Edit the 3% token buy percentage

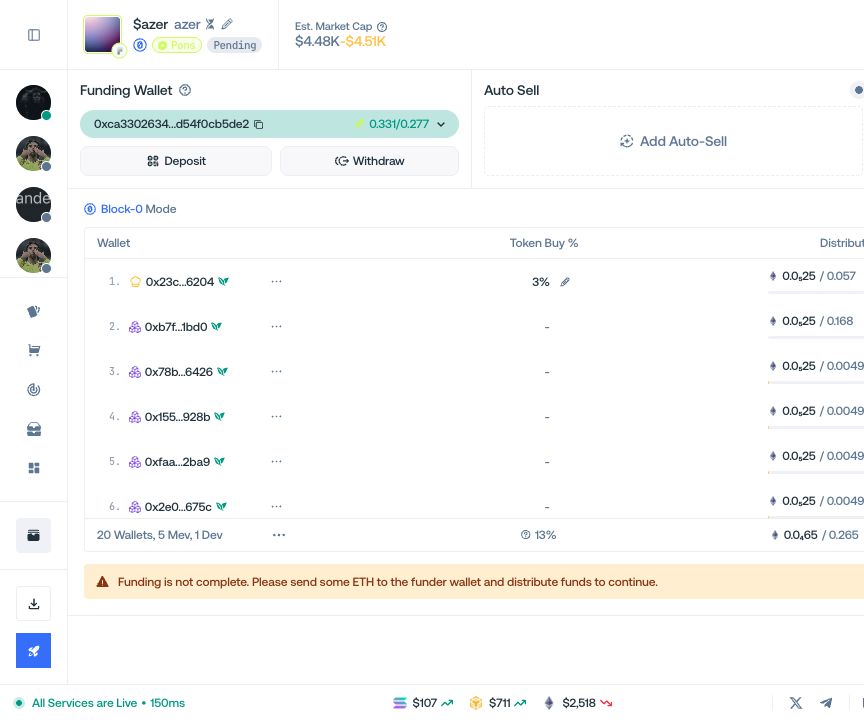coord(565,282)
